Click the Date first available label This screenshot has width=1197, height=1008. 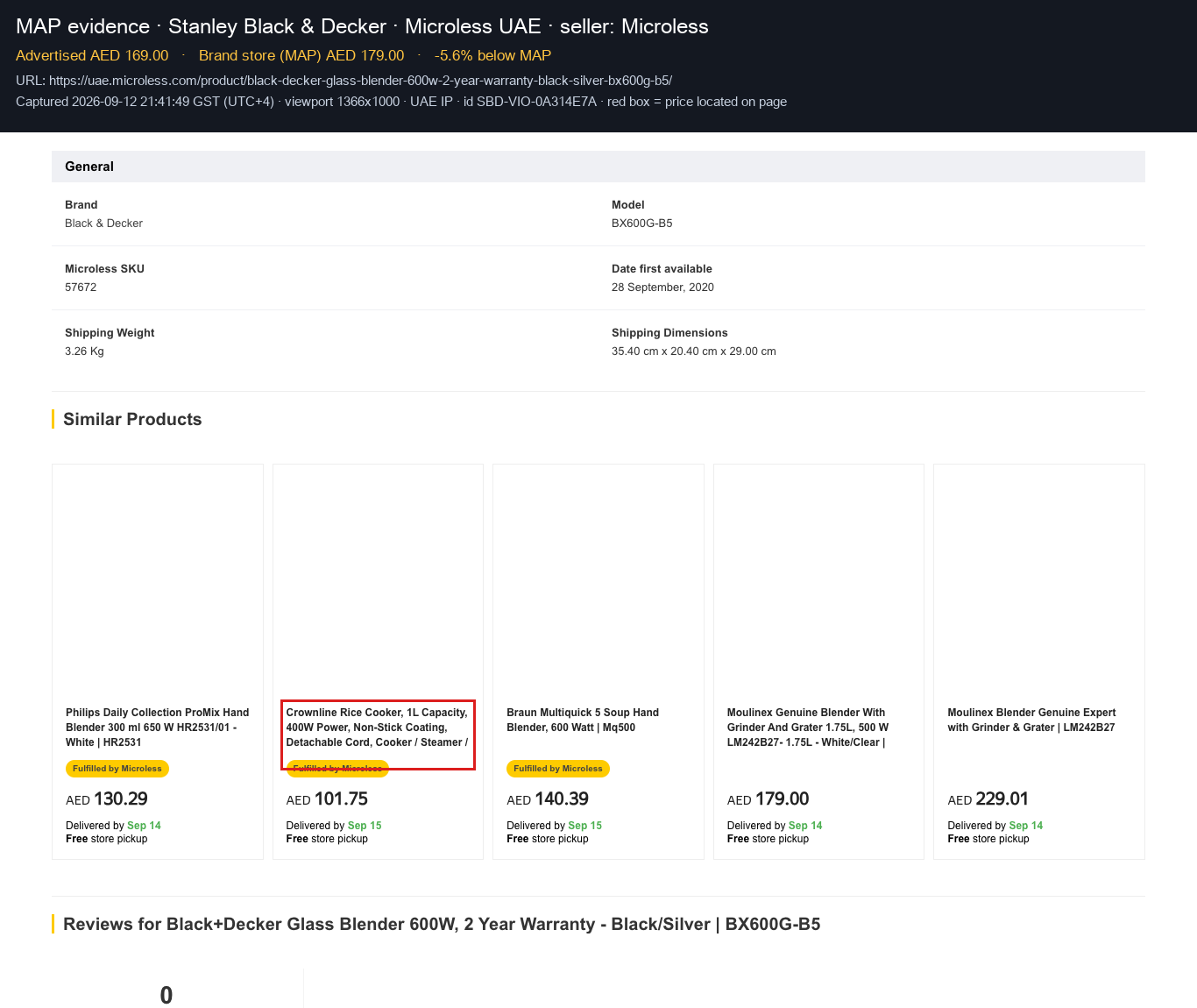click(662, 269)
